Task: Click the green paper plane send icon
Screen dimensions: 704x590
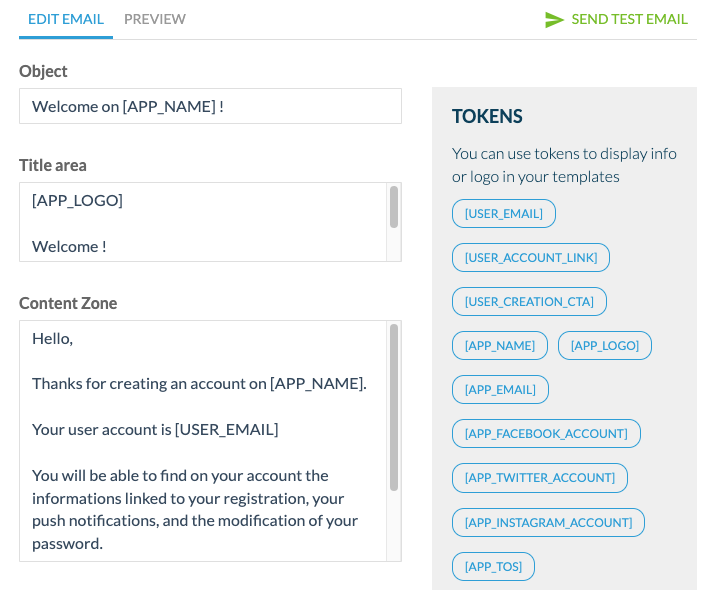Action: (x=554, y=20)
